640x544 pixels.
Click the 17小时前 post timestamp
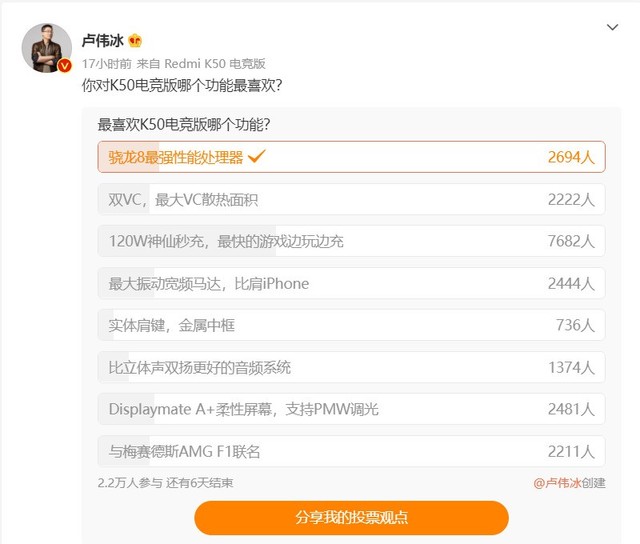[102, 62]
